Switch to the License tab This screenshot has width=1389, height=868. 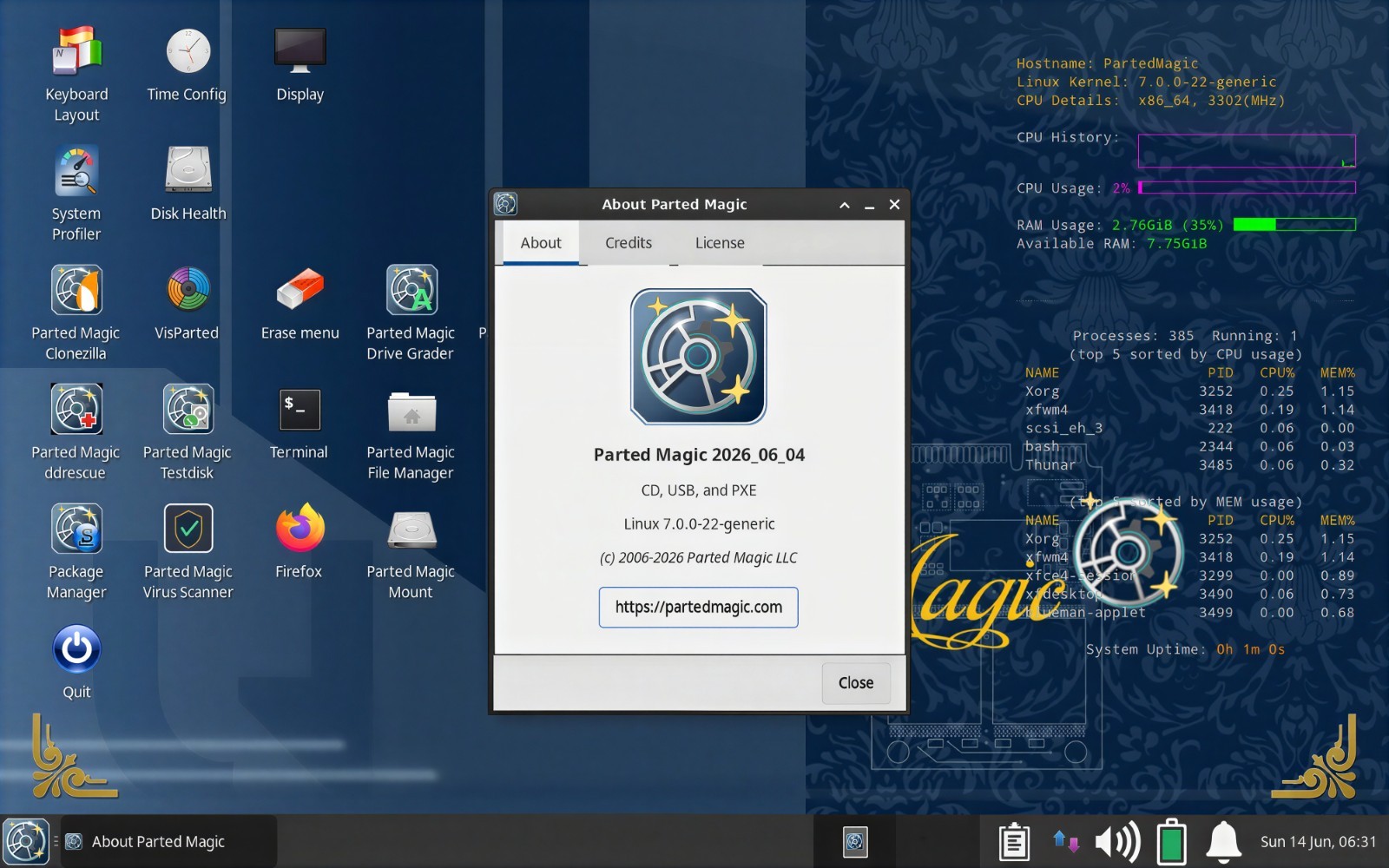pos(720,243)
